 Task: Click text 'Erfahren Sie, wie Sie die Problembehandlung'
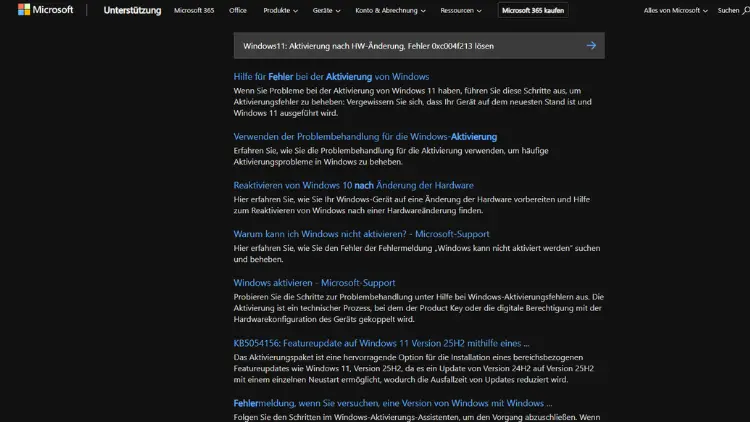coord(391,156)
